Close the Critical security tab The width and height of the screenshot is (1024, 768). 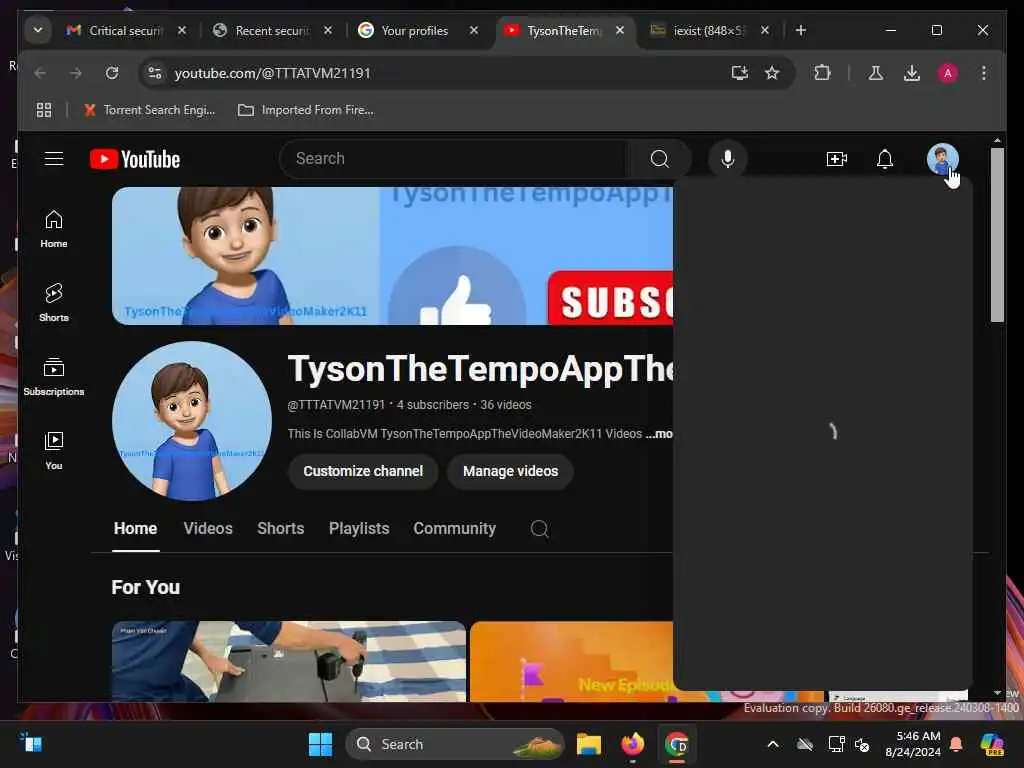(182, 31)
